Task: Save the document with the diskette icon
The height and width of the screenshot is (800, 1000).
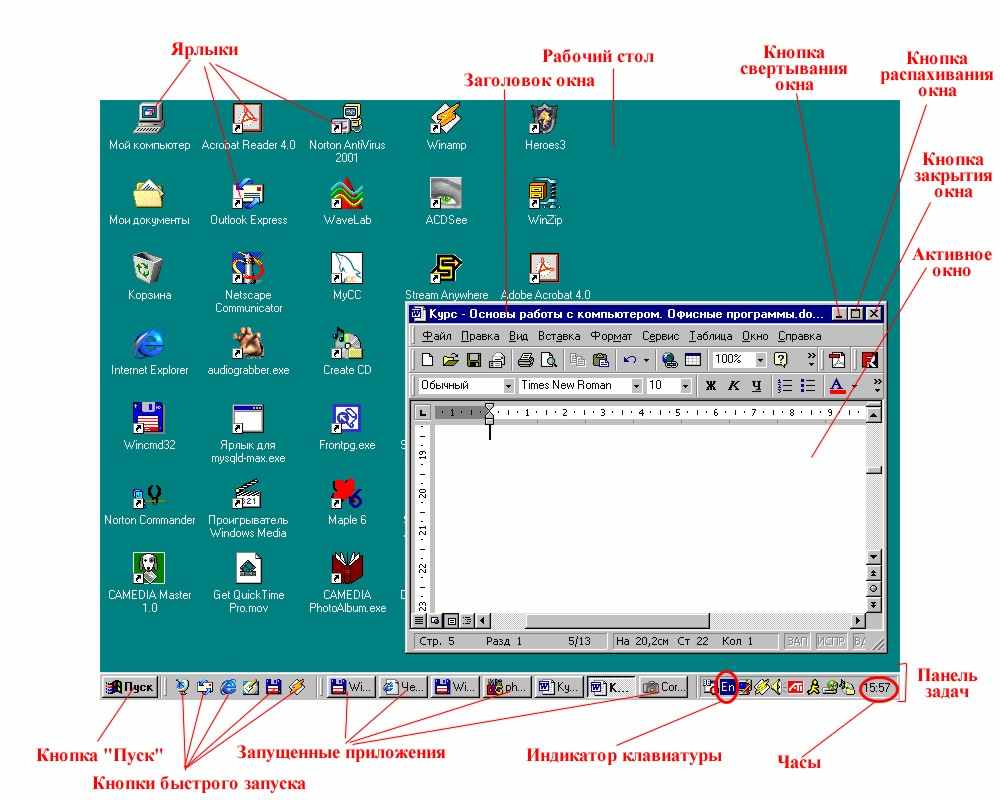Action: pos(474,360)
